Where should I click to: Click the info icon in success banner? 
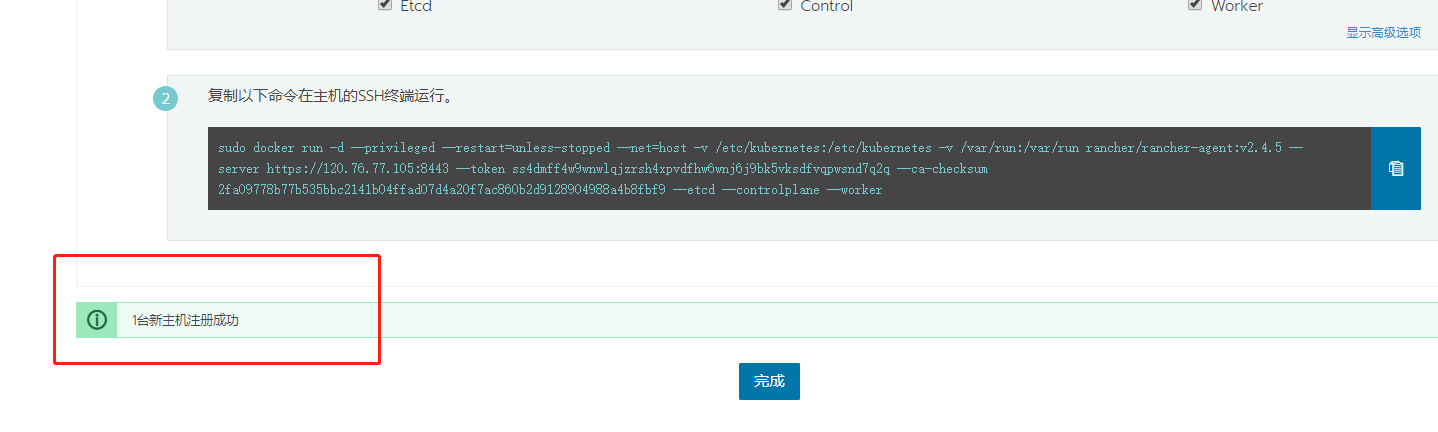tap(97, 320)
